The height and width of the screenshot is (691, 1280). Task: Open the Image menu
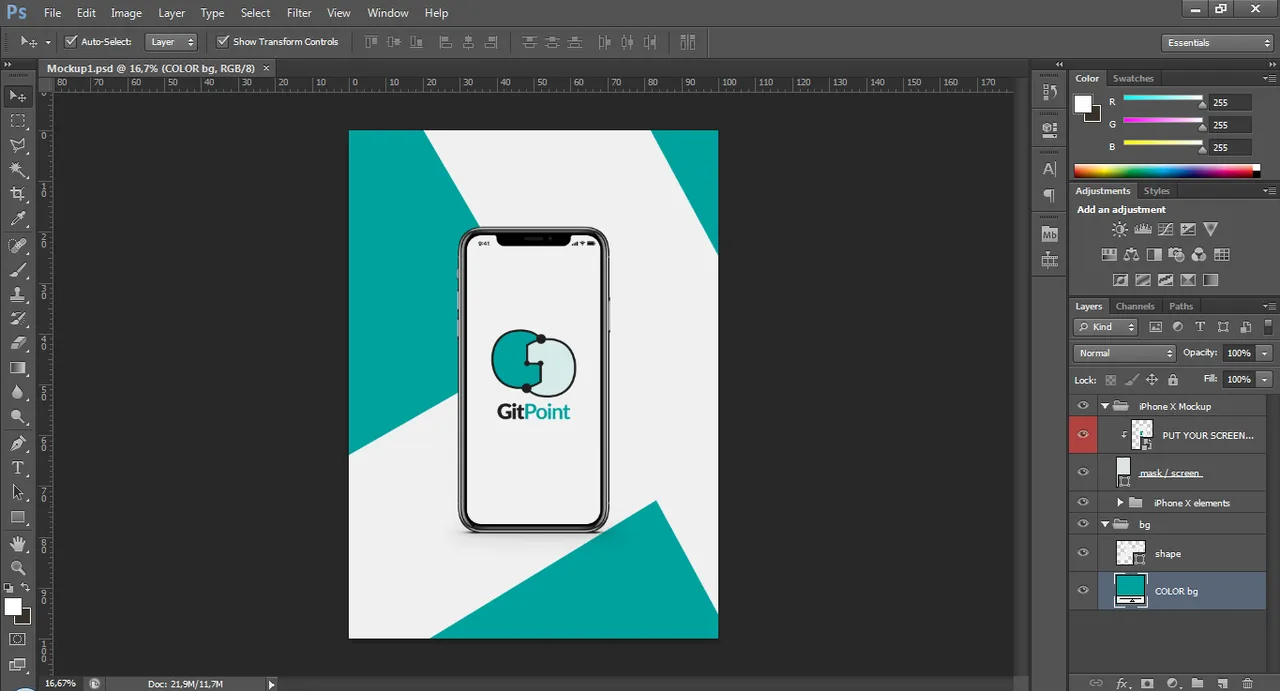[x=126, y=13]
